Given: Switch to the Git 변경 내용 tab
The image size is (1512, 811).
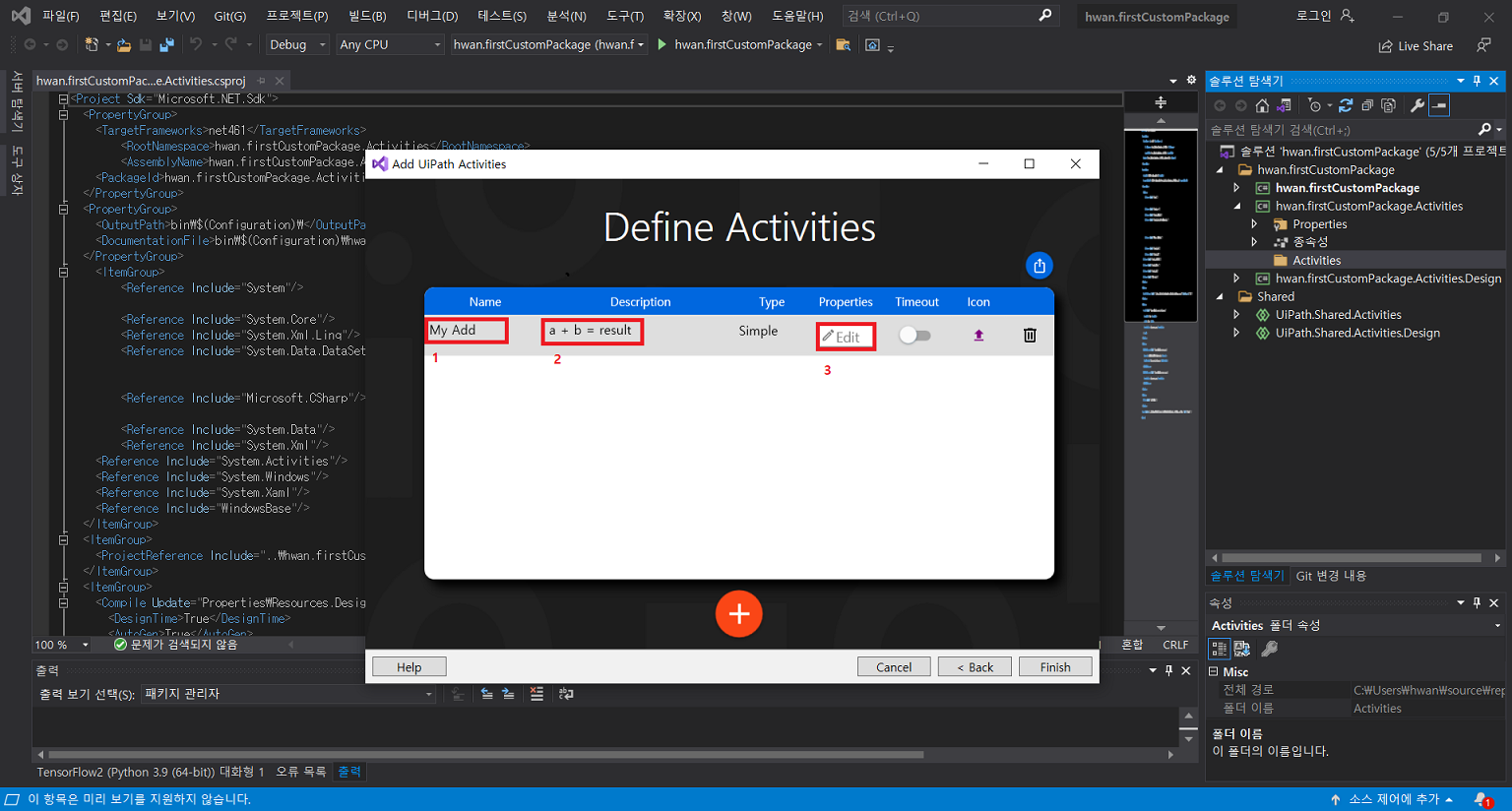Looking at the screenshot, I should pos(1331,576).
